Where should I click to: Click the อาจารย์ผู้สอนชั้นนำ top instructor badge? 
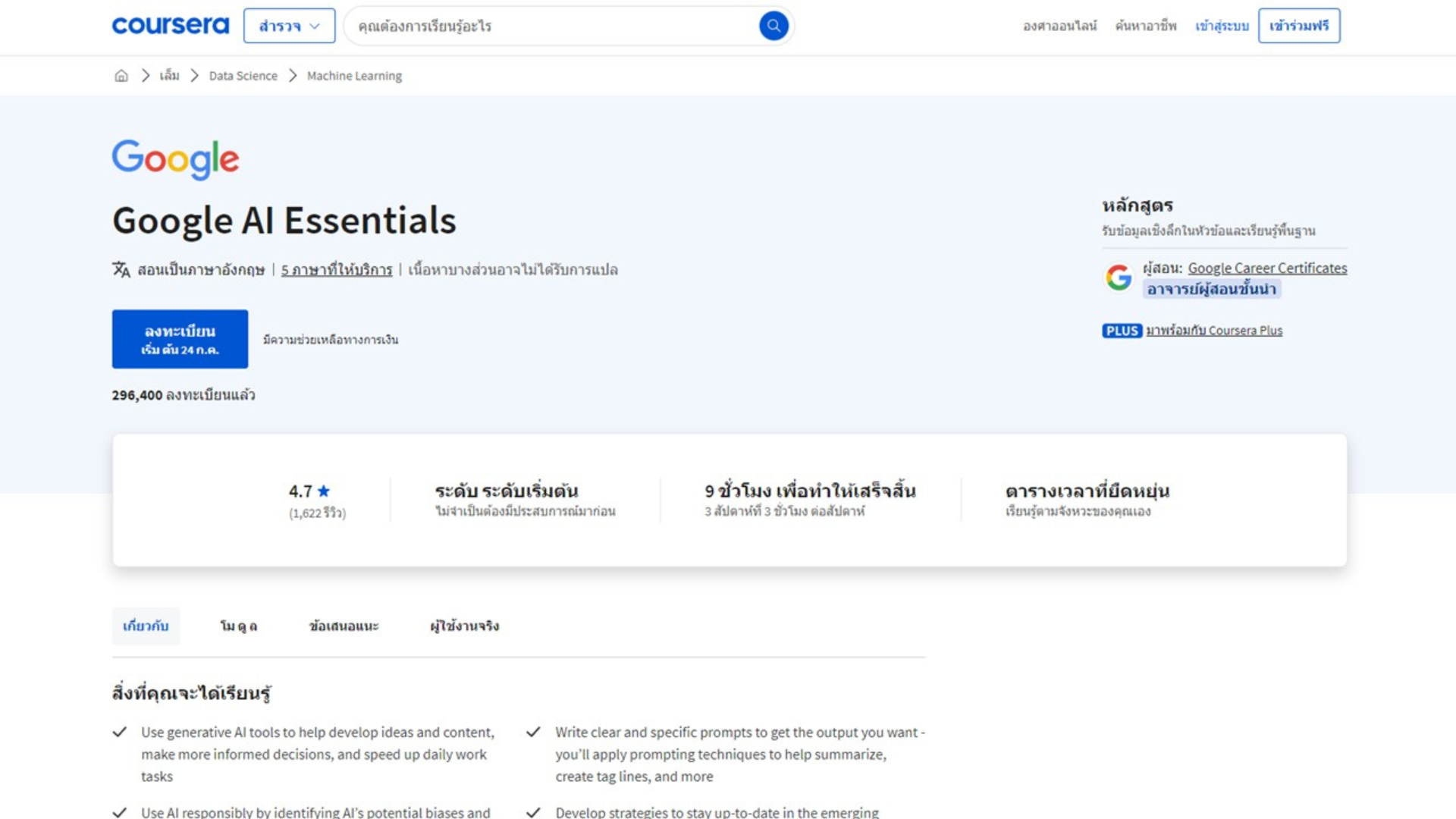pyautogui.click(x=1212, y=289)
